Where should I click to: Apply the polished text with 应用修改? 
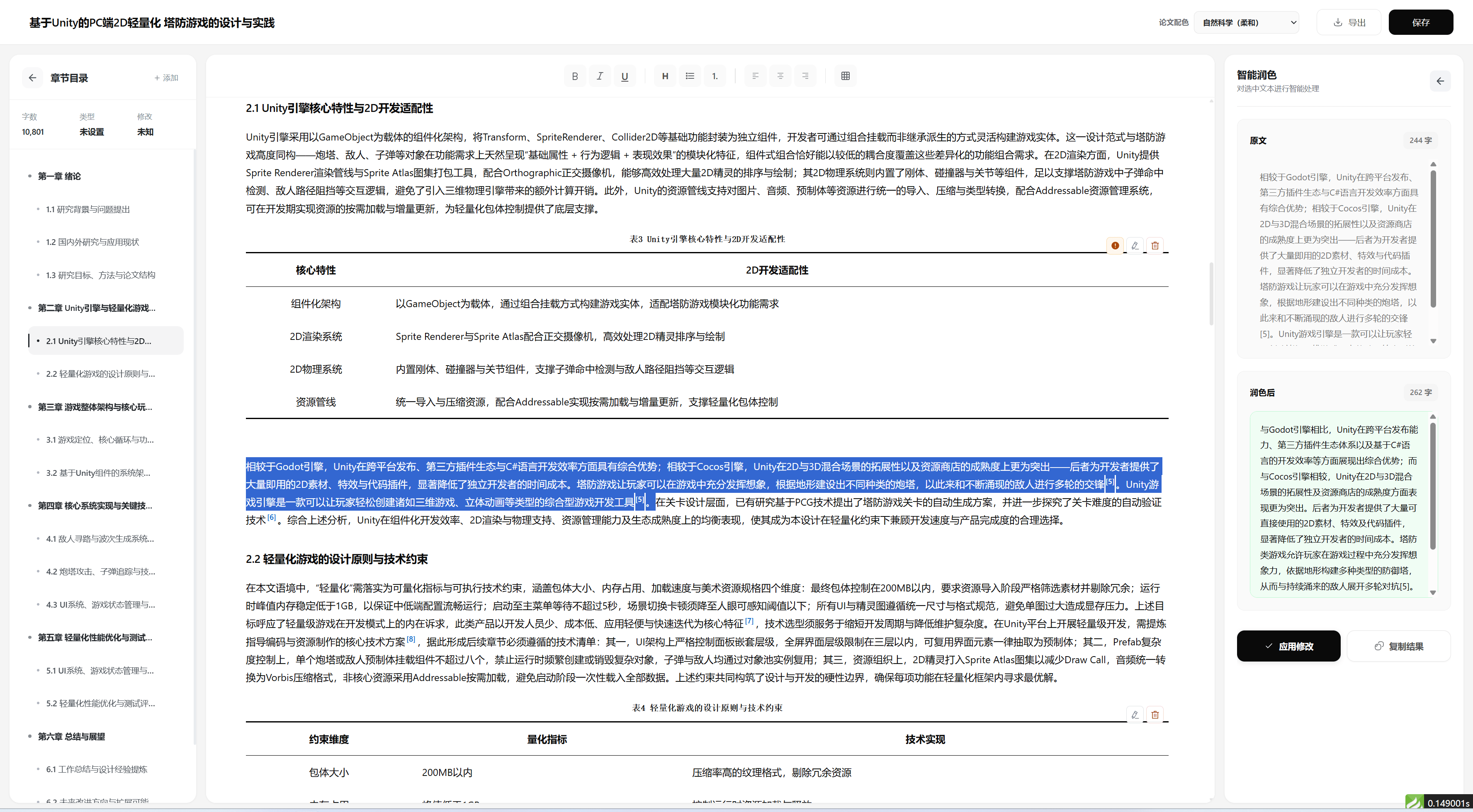[1288, 646]
